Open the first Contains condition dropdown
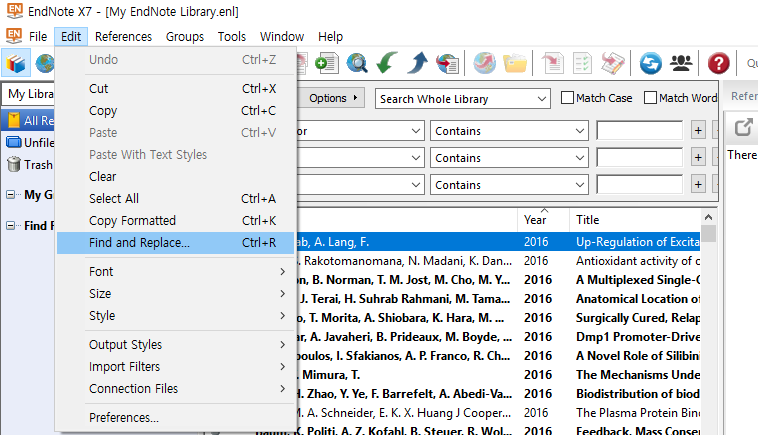The height and width of the screenshot is (435, 758). pyautogui.click(x=509, y=131)
